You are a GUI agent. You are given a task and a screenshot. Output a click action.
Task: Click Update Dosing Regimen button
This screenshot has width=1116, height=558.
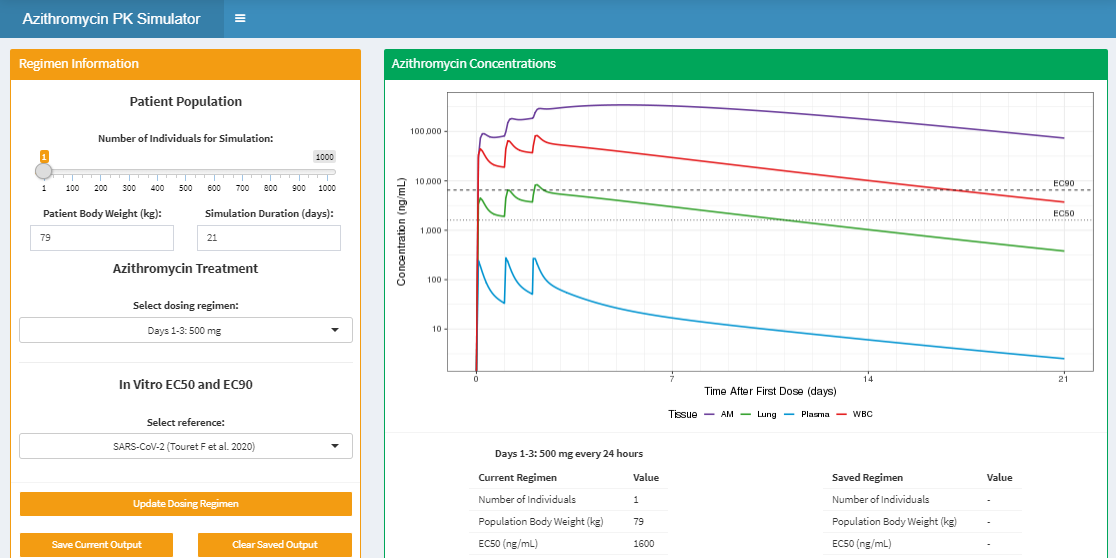186,504
